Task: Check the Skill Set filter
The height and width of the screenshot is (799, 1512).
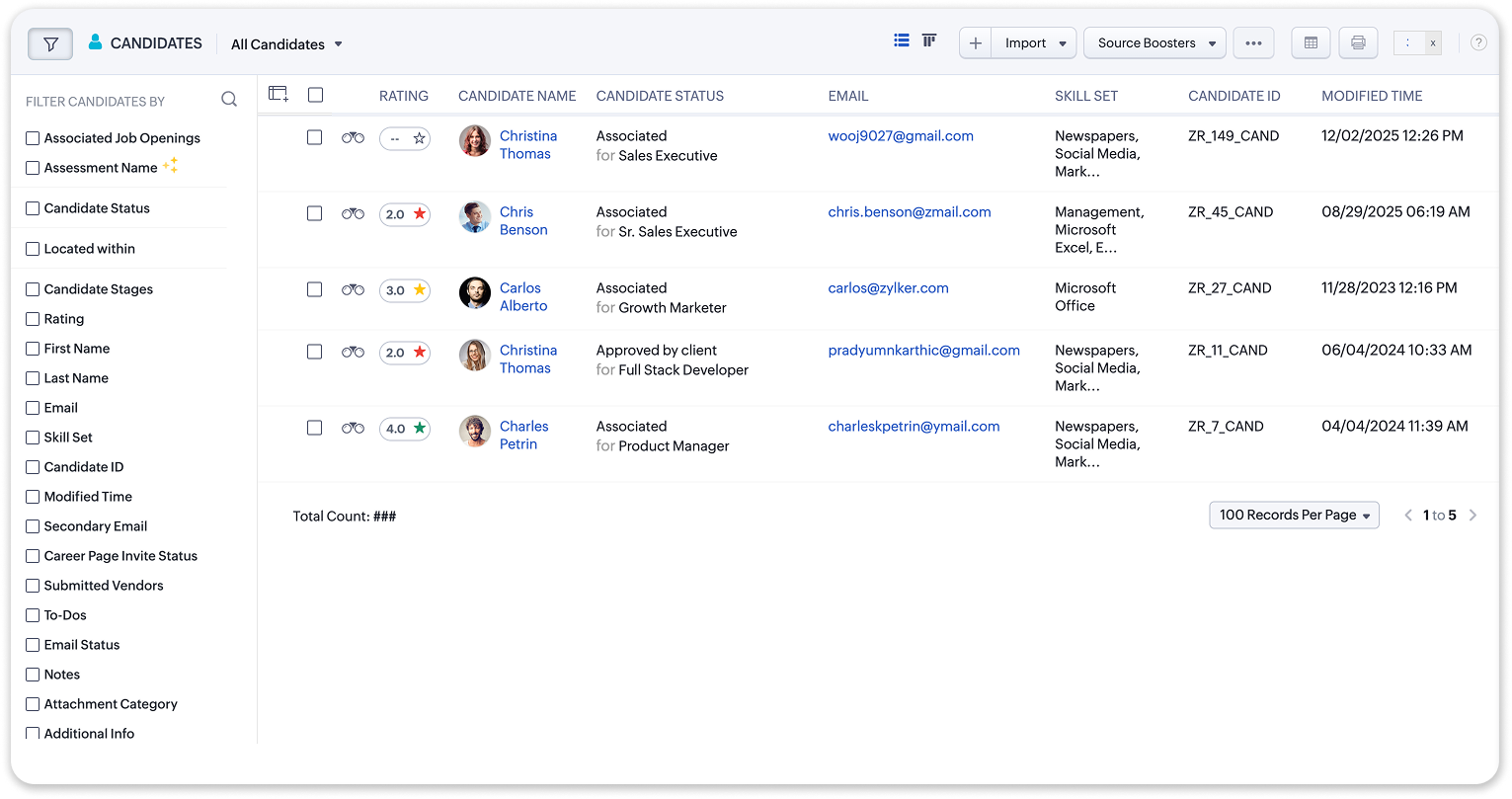Action: [33, 438]
